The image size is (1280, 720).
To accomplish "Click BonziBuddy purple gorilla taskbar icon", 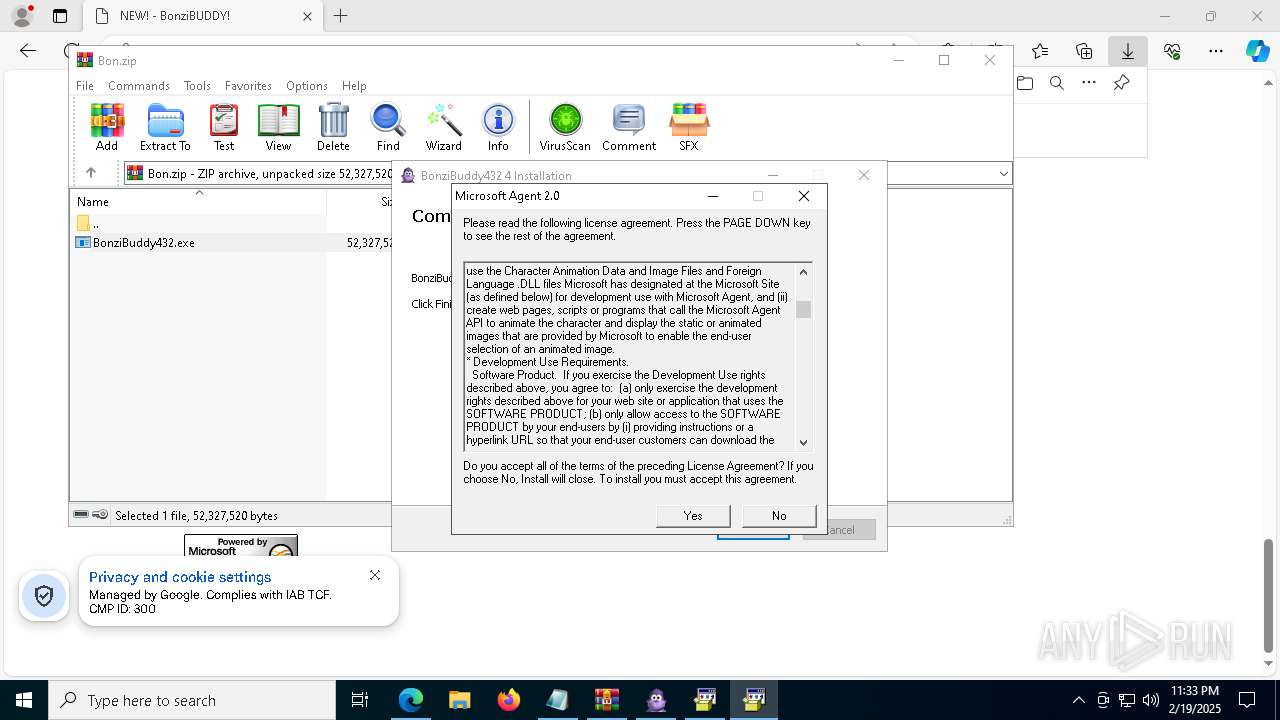I will click(x=656, y=700).
